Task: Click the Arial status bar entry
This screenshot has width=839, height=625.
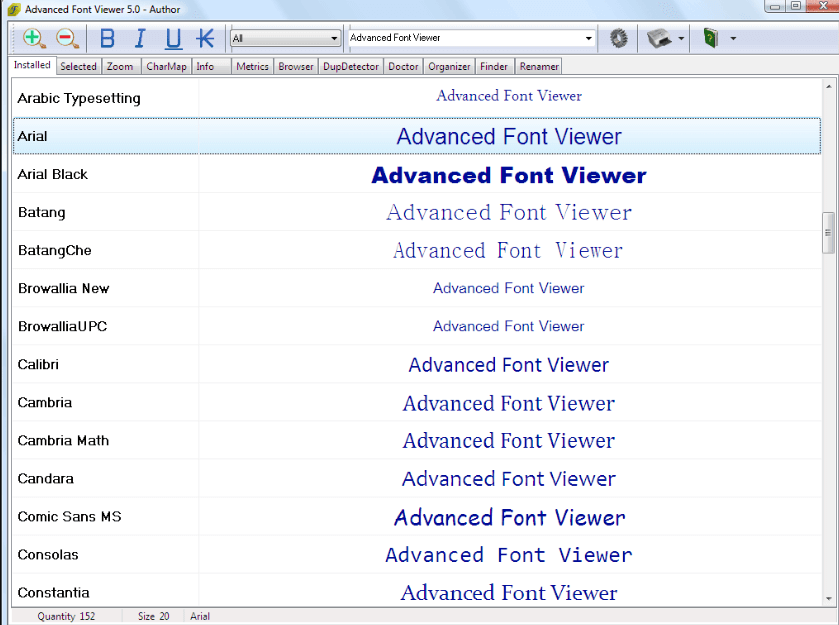Action: coord(200,616)
